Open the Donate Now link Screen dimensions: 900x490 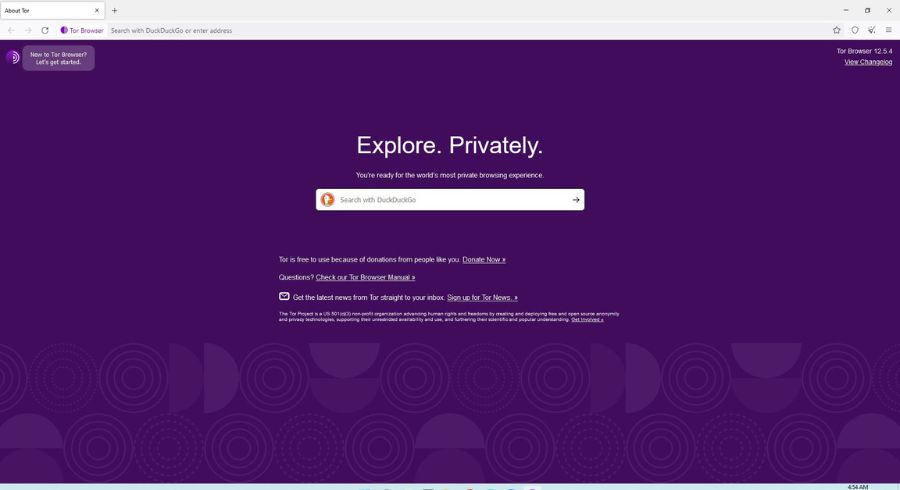tap(484, 259)
